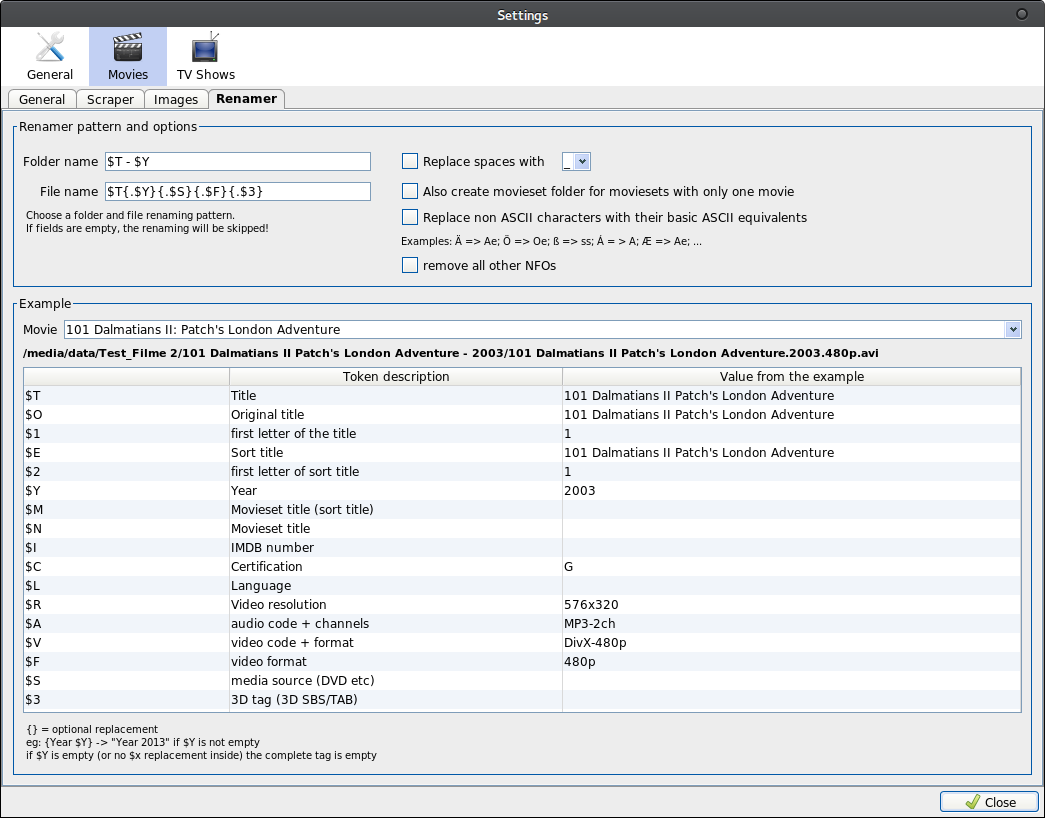Check remove all other NFOs
The image size is (1045, 818).
(x=410, y=265)
